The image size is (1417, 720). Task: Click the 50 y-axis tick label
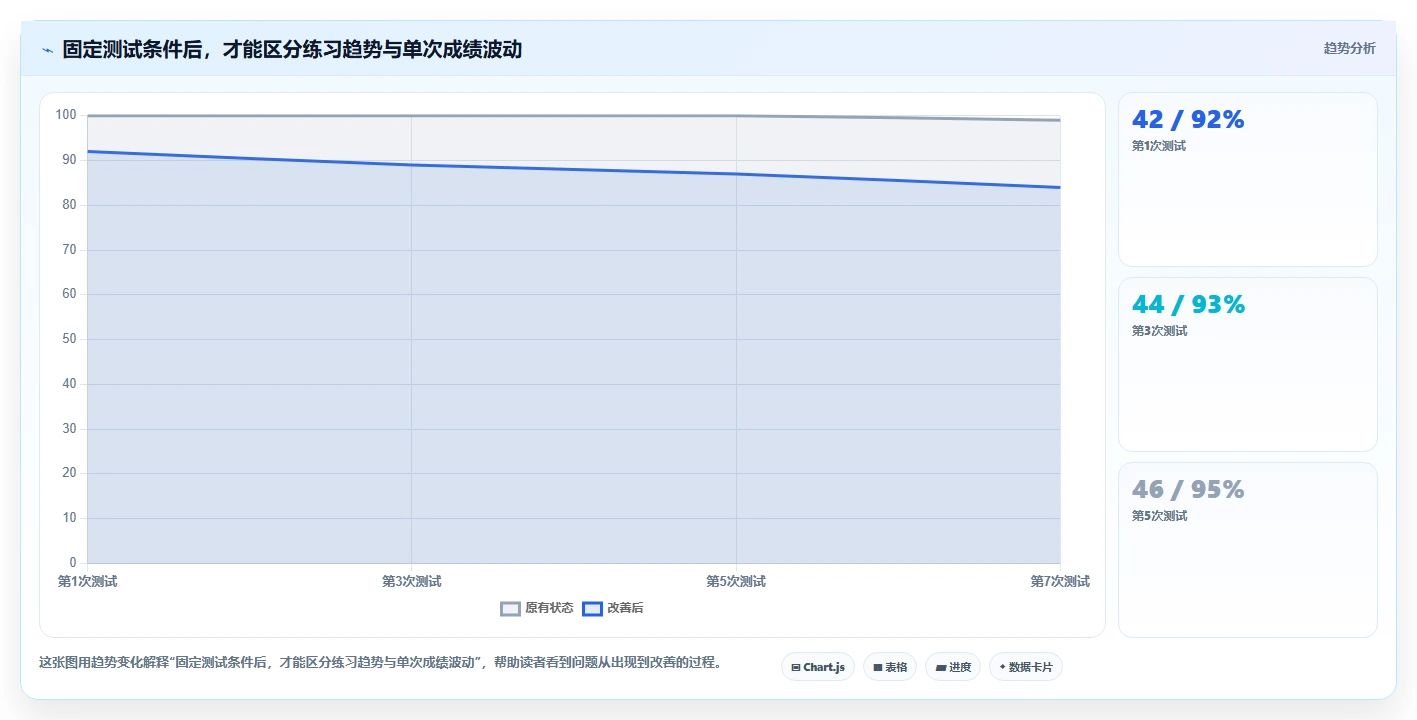pos(69,339)
